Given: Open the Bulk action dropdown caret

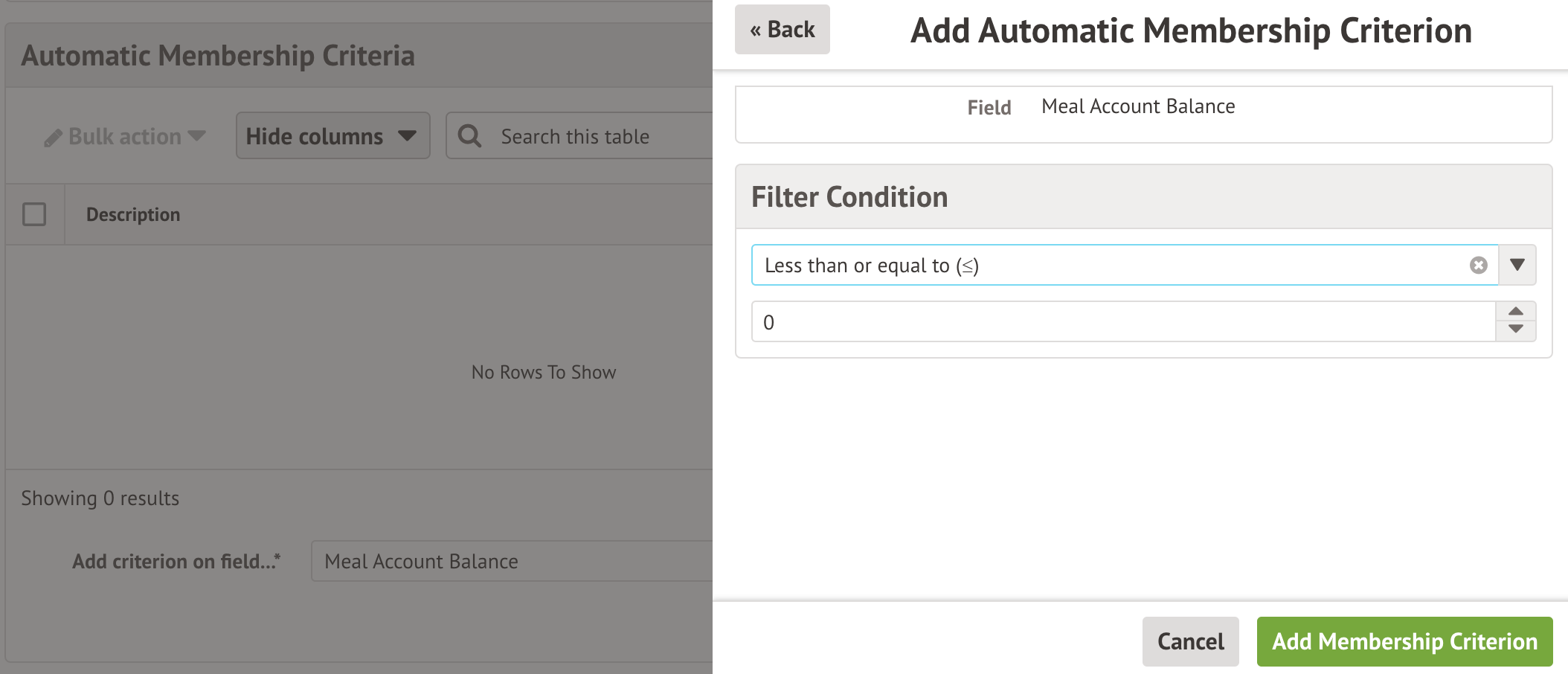Looking at the screenshot, I should [x=197, y=136].
